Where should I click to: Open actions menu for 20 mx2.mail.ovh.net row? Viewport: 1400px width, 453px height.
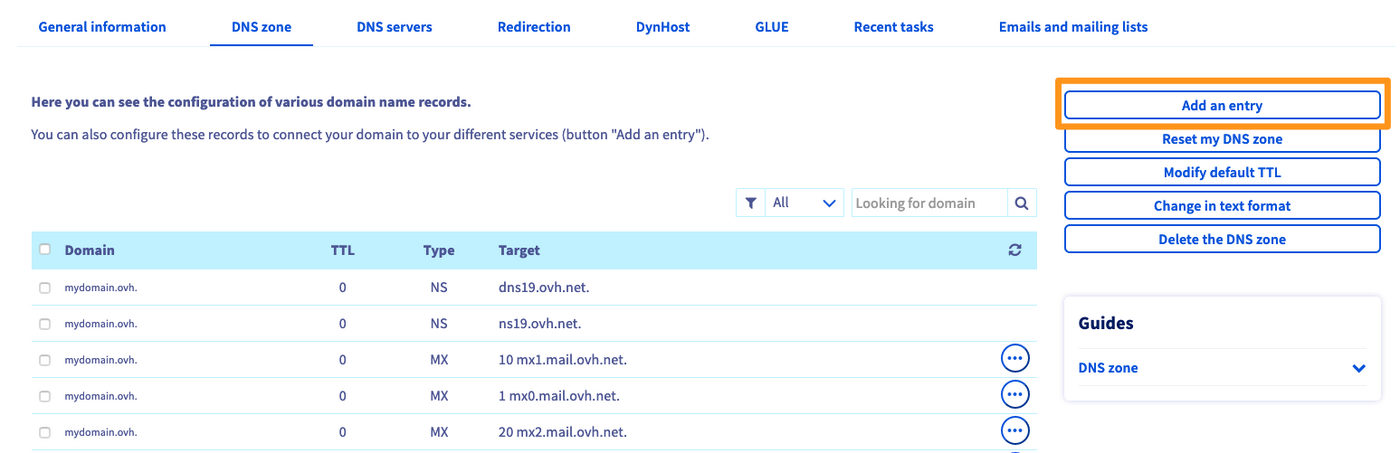(x=1015, y=431)
